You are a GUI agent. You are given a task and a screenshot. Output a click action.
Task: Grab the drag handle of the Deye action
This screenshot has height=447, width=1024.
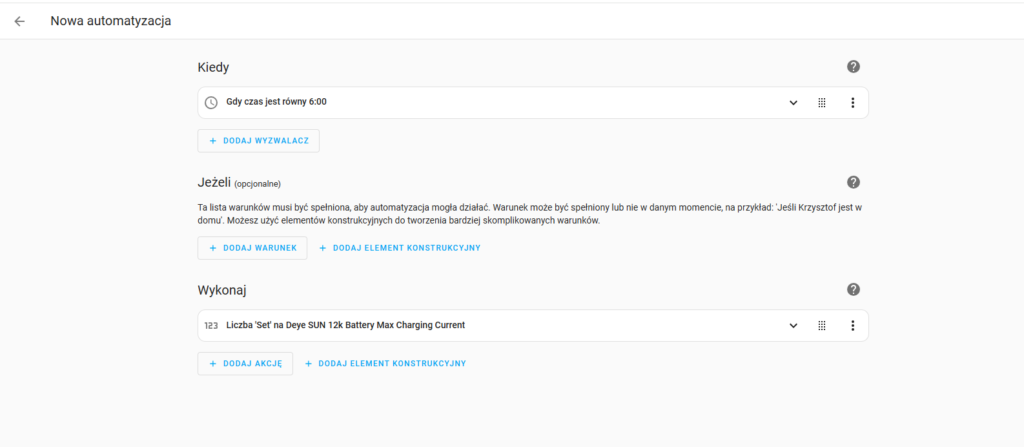[x=822, y=325]
